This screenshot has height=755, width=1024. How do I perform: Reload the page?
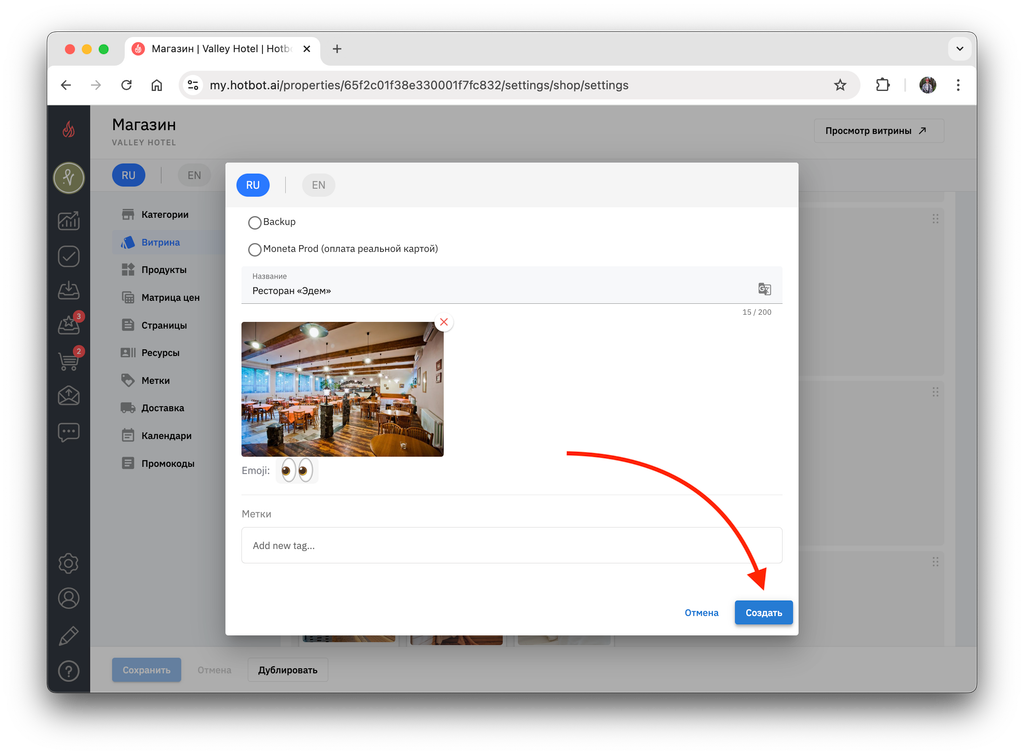126,85
